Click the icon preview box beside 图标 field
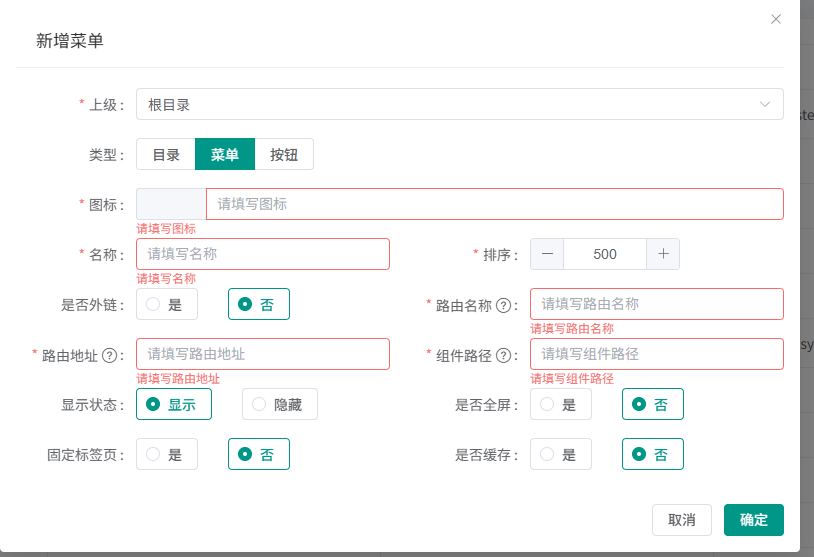This screenshot has height=557, width=814. pos(171,204)
